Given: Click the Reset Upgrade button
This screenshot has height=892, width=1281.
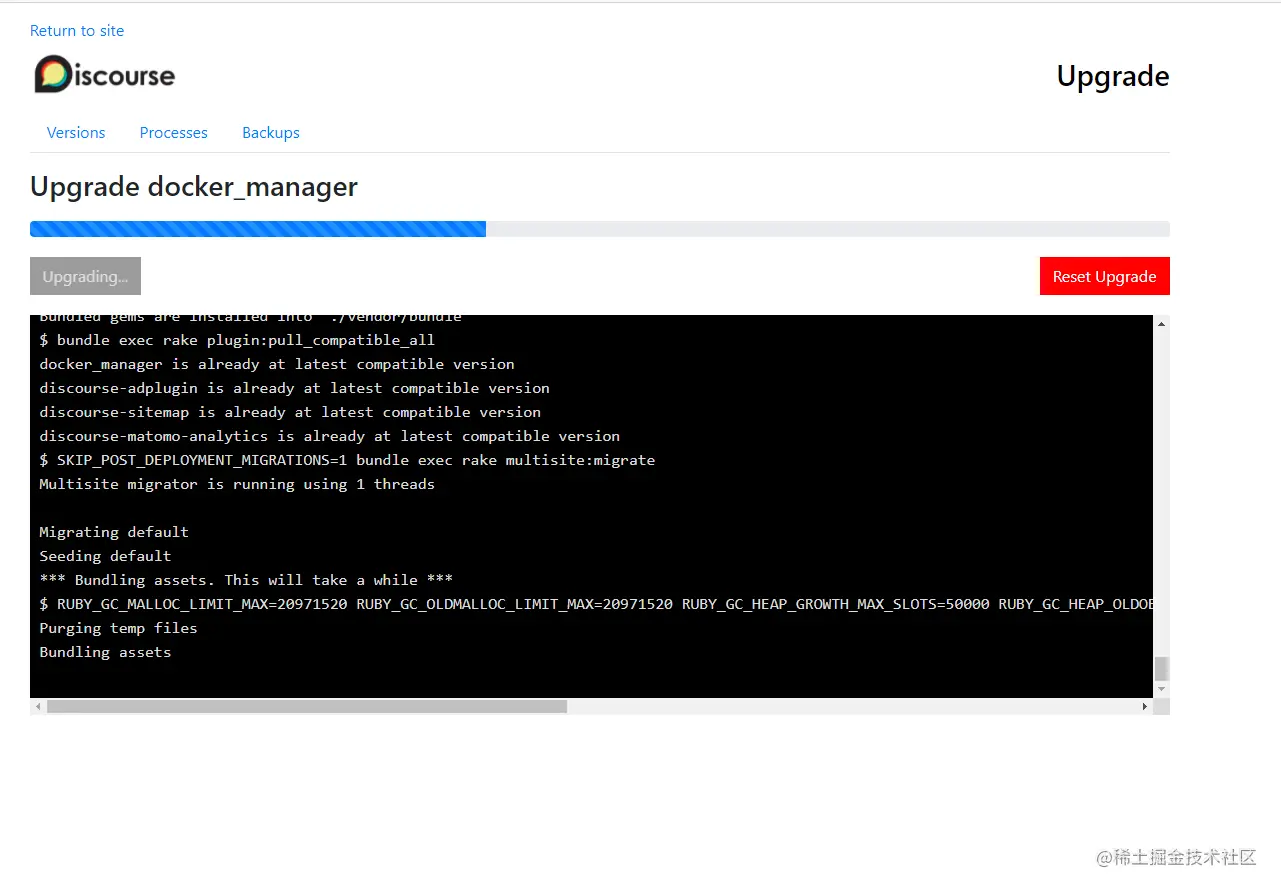Looking at the screenshot, I should (x=1105, y=277).
